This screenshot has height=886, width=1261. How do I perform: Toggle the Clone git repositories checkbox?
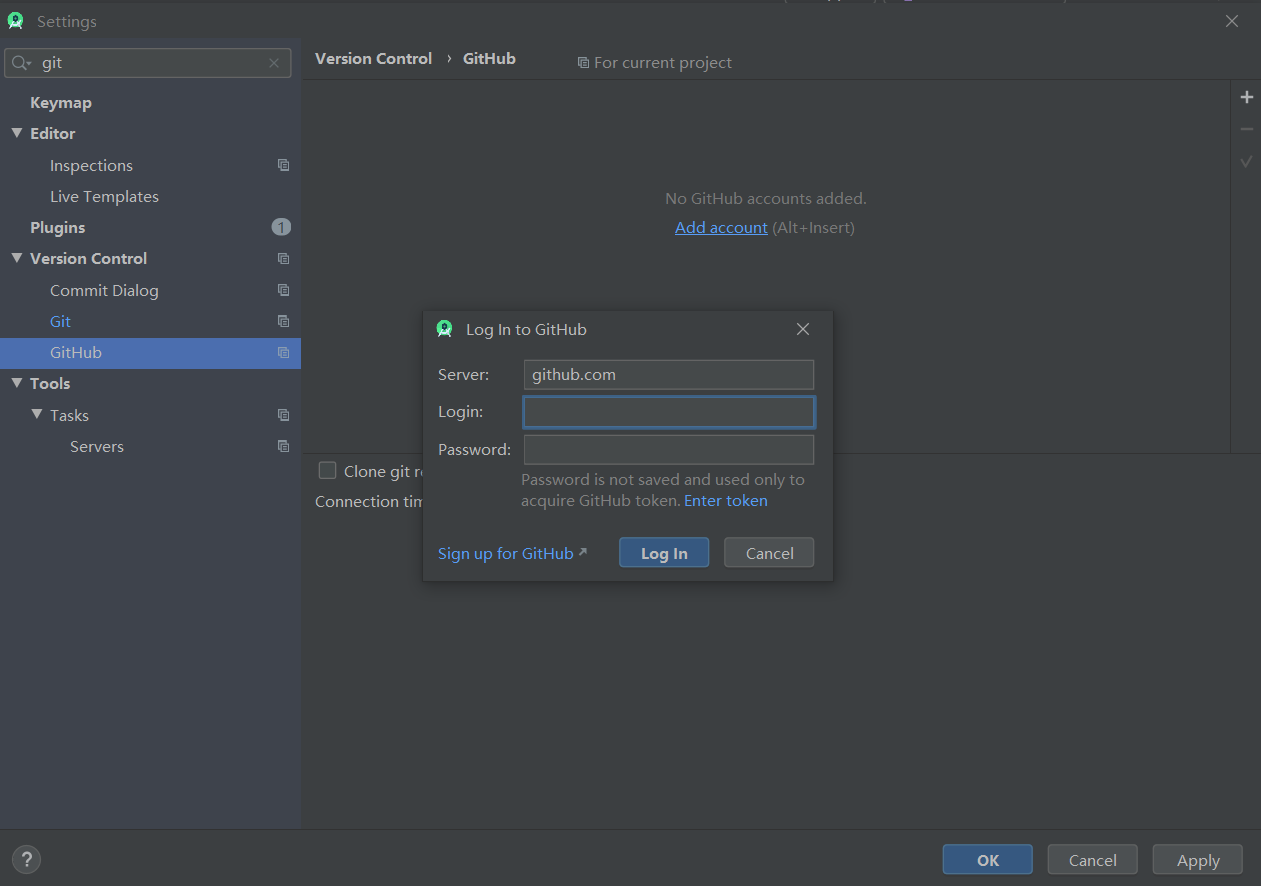(x=327, y=470)
